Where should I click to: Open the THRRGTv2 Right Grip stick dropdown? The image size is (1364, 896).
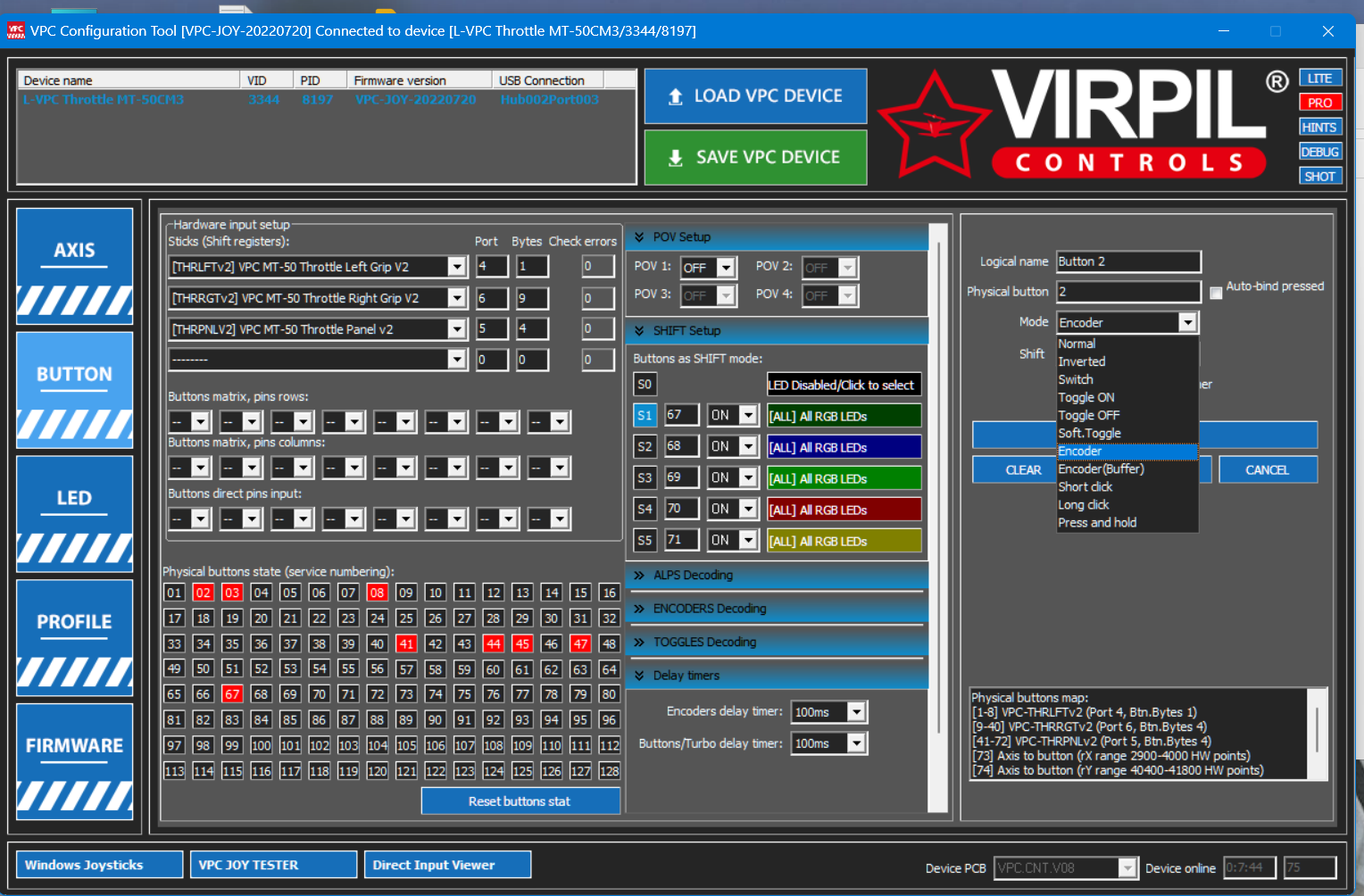click(x=456, y=298)
